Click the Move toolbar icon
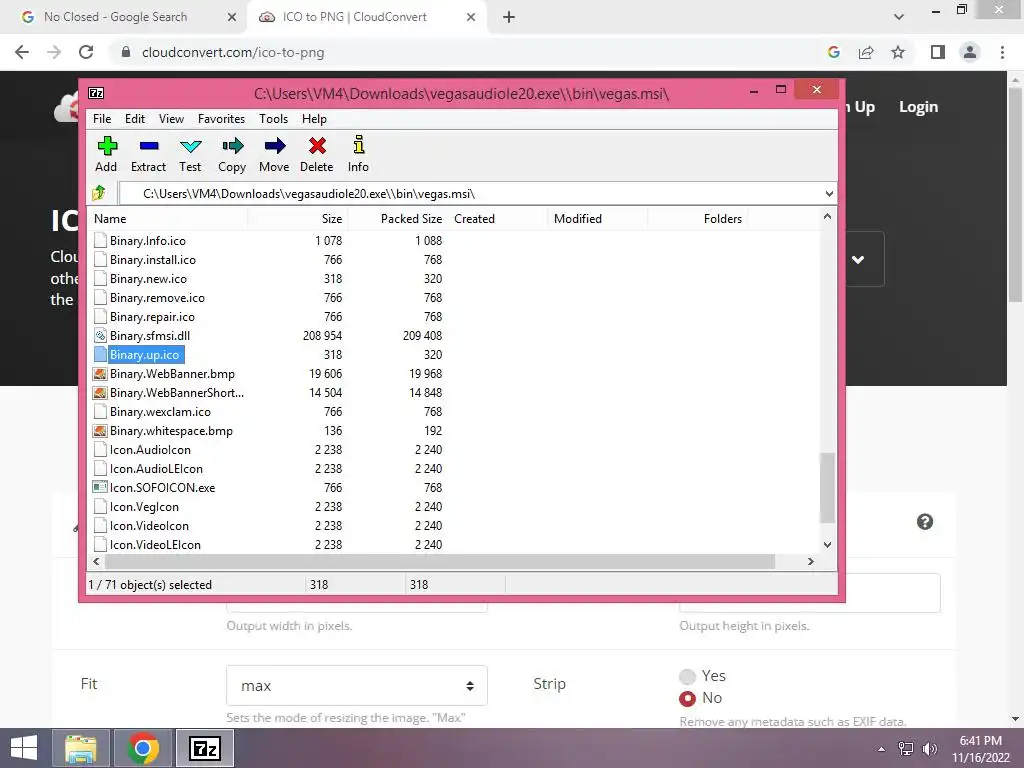 [274, 146]
